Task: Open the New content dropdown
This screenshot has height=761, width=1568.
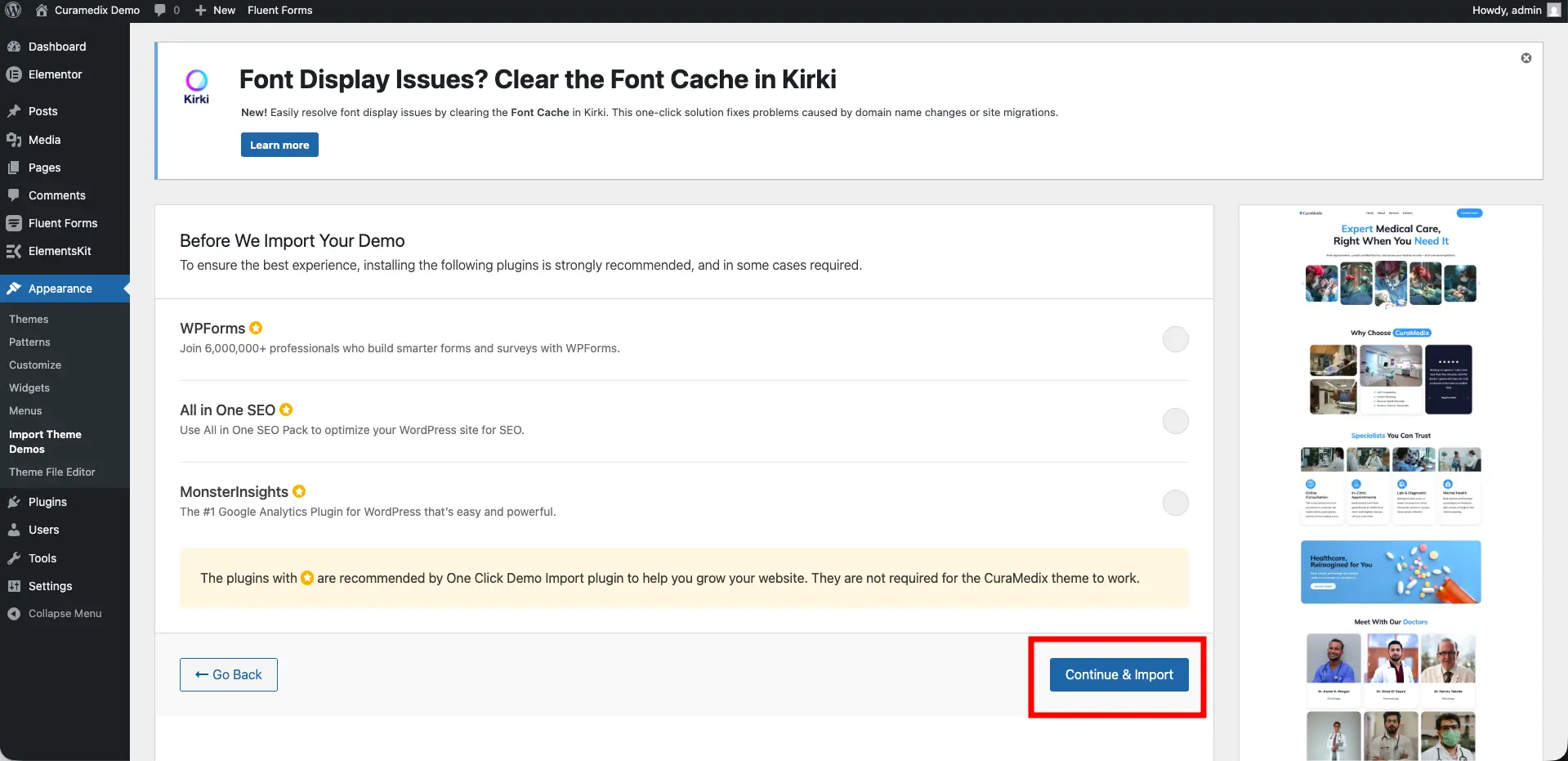Action: [x=216, y=11]
